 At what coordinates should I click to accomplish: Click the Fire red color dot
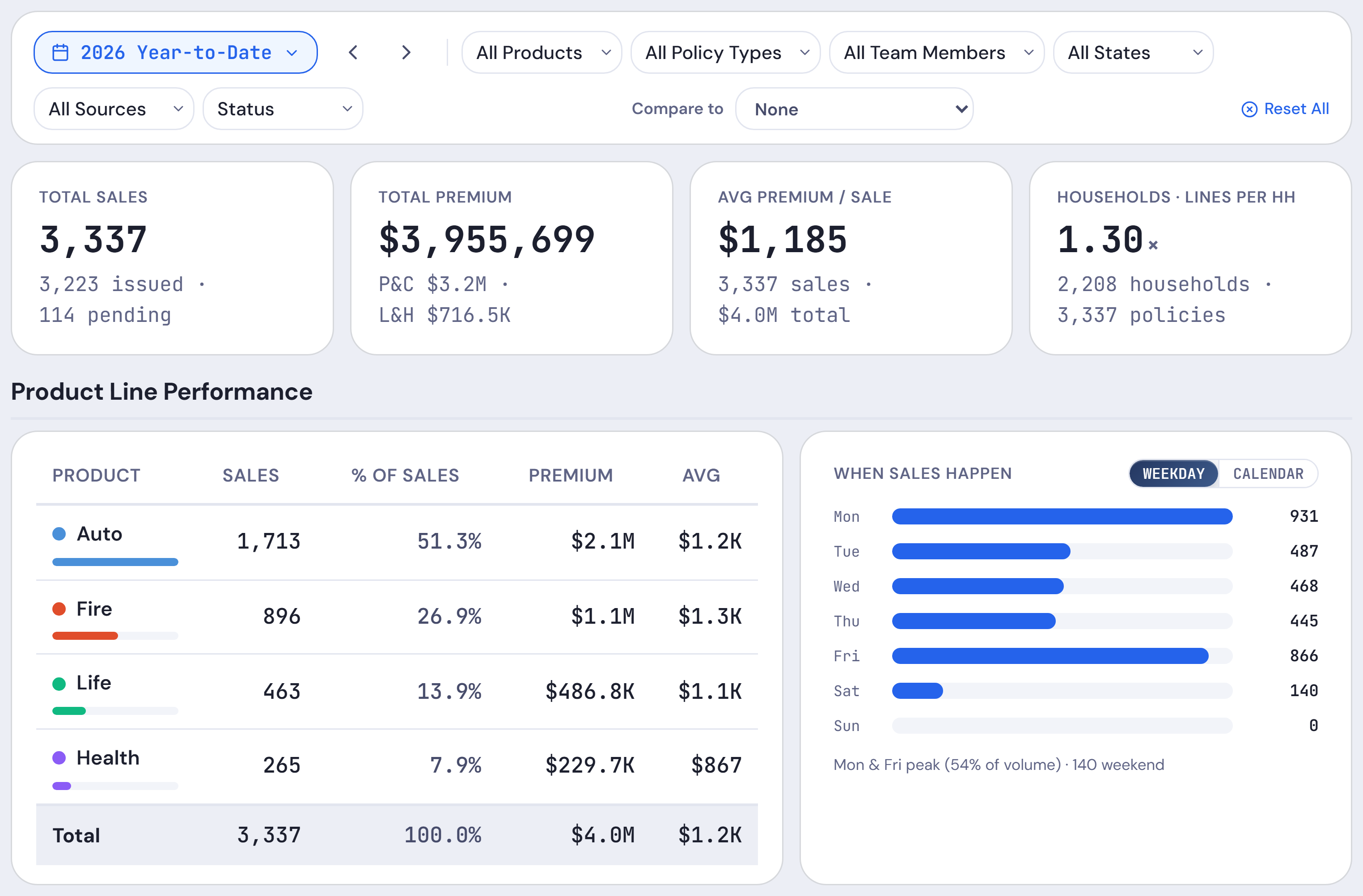click(59, 609)
